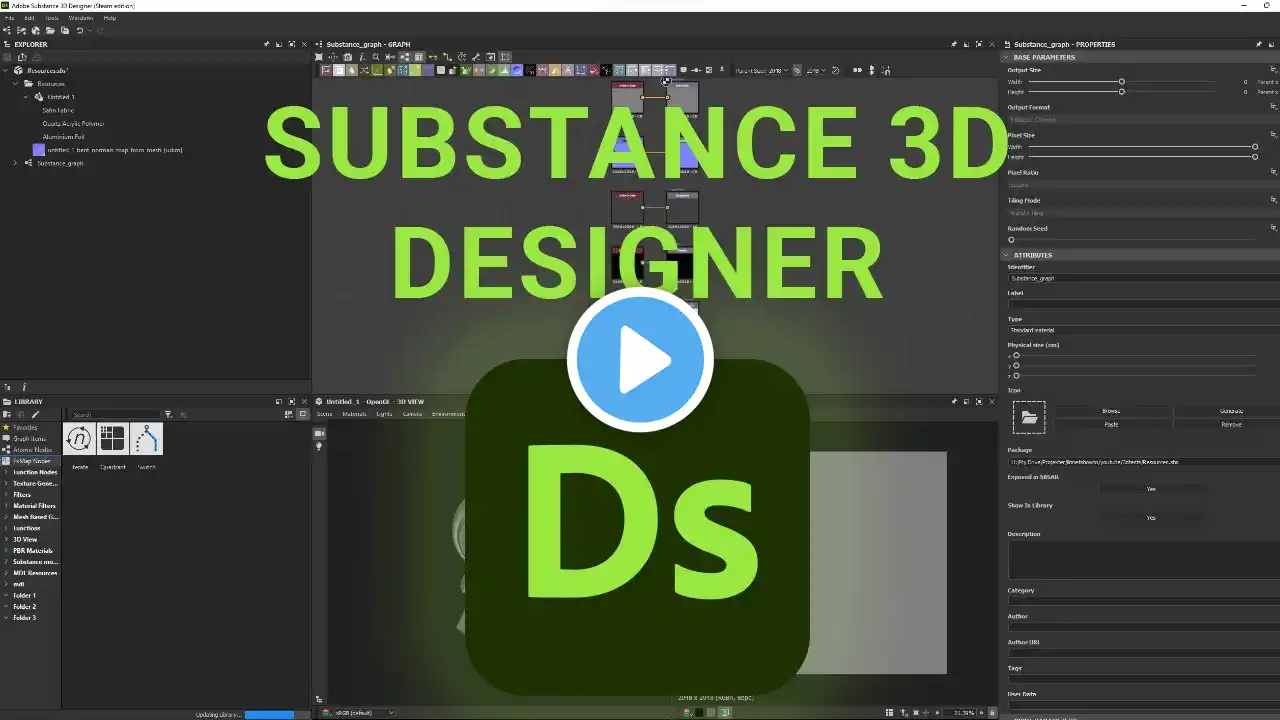Image resolution: width=1280 pixels, height=720 pixels.
Task: Collapse the Resources folder in Explorer
Action: coord(16,84)
